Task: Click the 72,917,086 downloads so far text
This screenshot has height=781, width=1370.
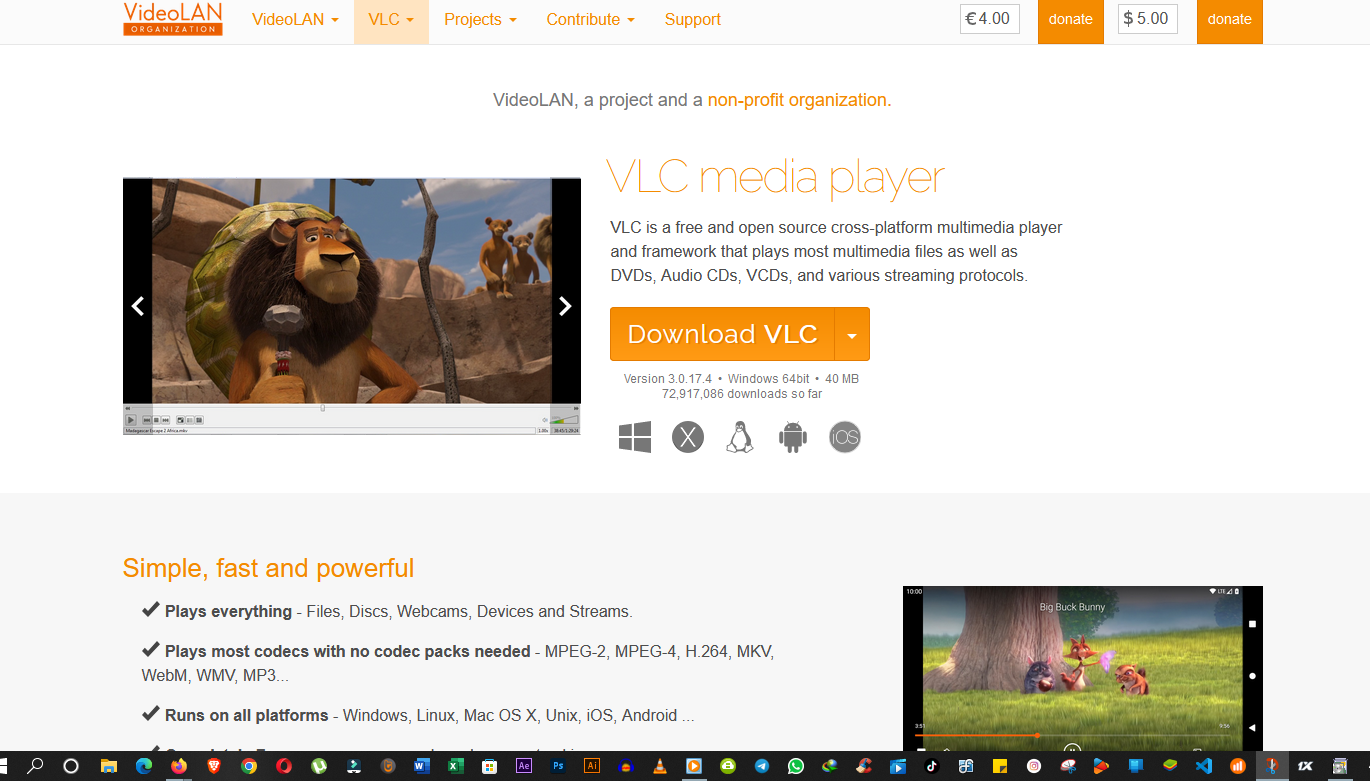Action: (x=742, y=394)
